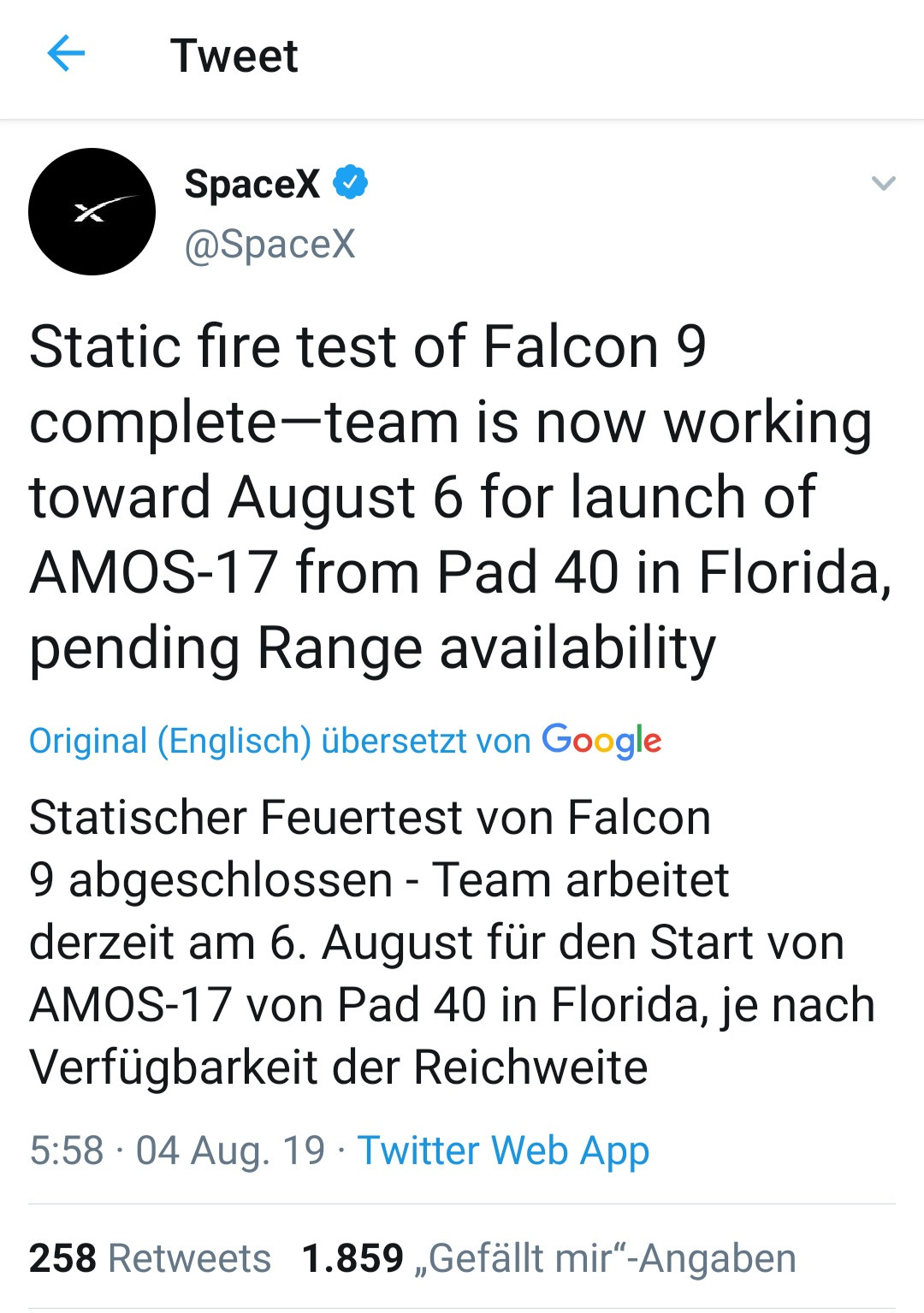This screenshot has height=1313, width=924.
Task: Expand the tweet options chevron
Action: point(882,183)
